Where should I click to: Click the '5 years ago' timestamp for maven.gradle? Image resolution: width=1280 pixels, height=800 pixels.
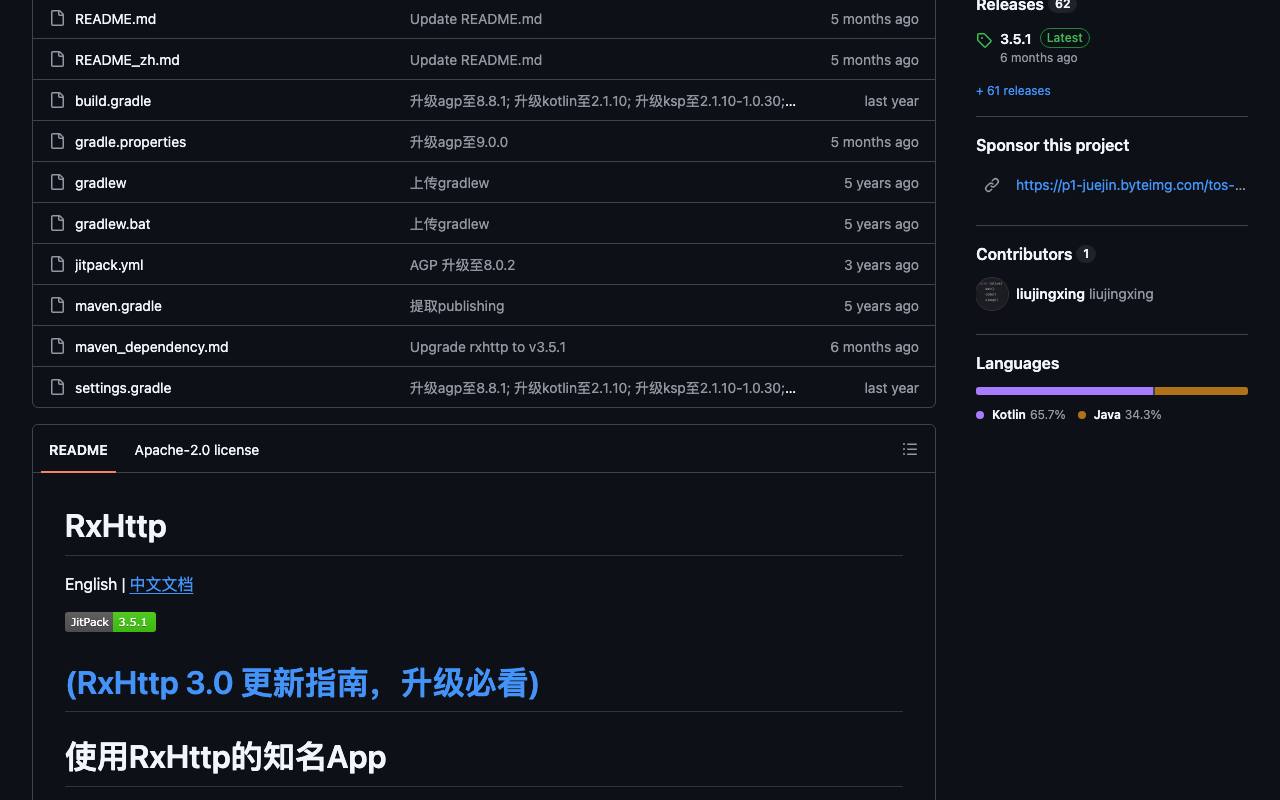[881, 306]
